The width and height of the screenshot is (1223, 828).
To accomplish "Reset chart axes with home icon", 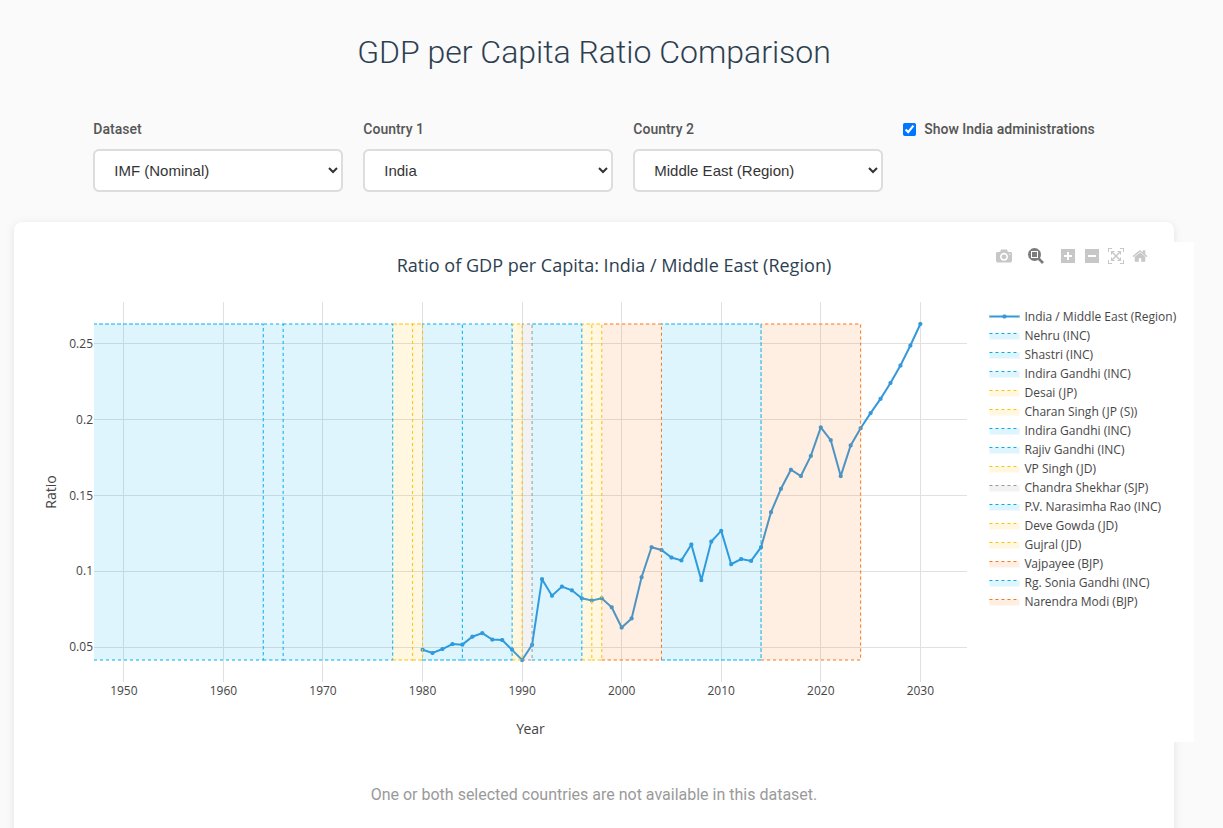I will 1140,256.
